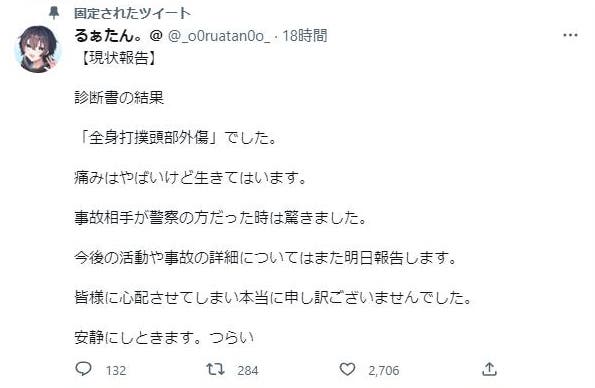Like the tweet with the heart icon
Viewport: 595px width, 388px height.
(347, 369)
